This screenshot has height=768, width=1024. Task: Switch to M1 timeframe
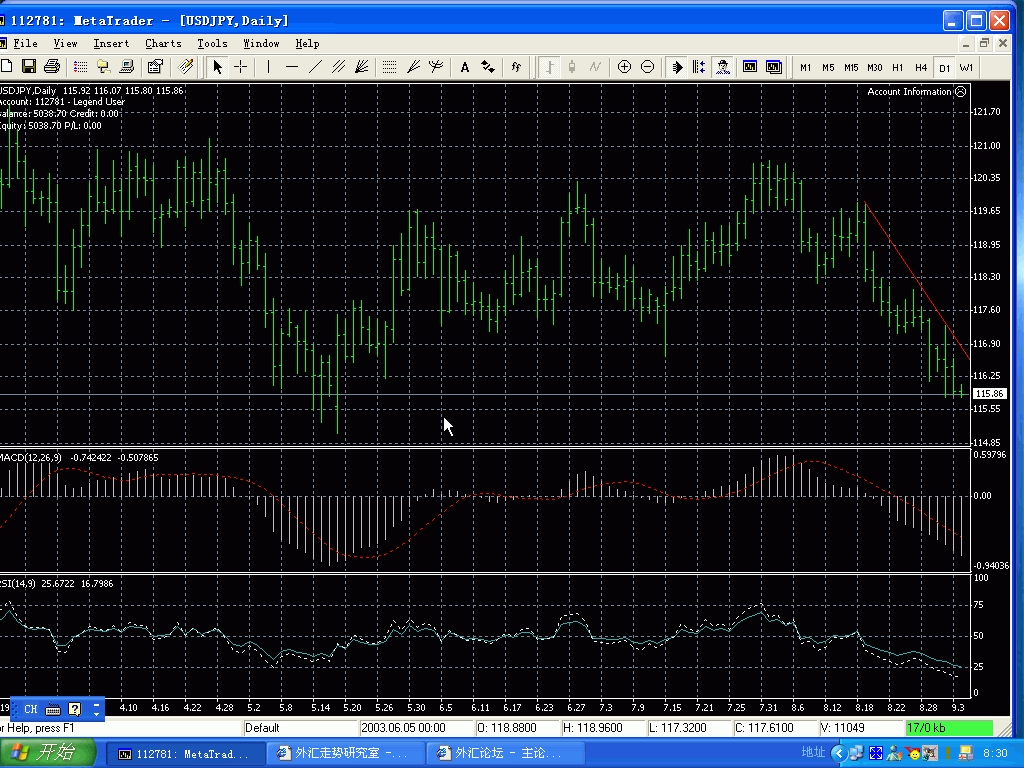click(x=805, y=67)
